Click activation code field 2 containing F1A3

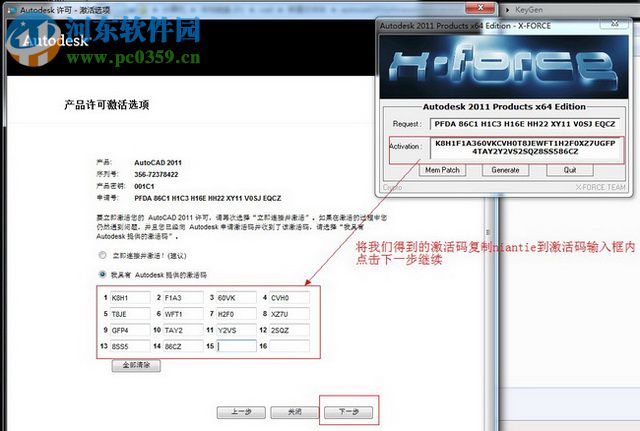pos(183,298)
